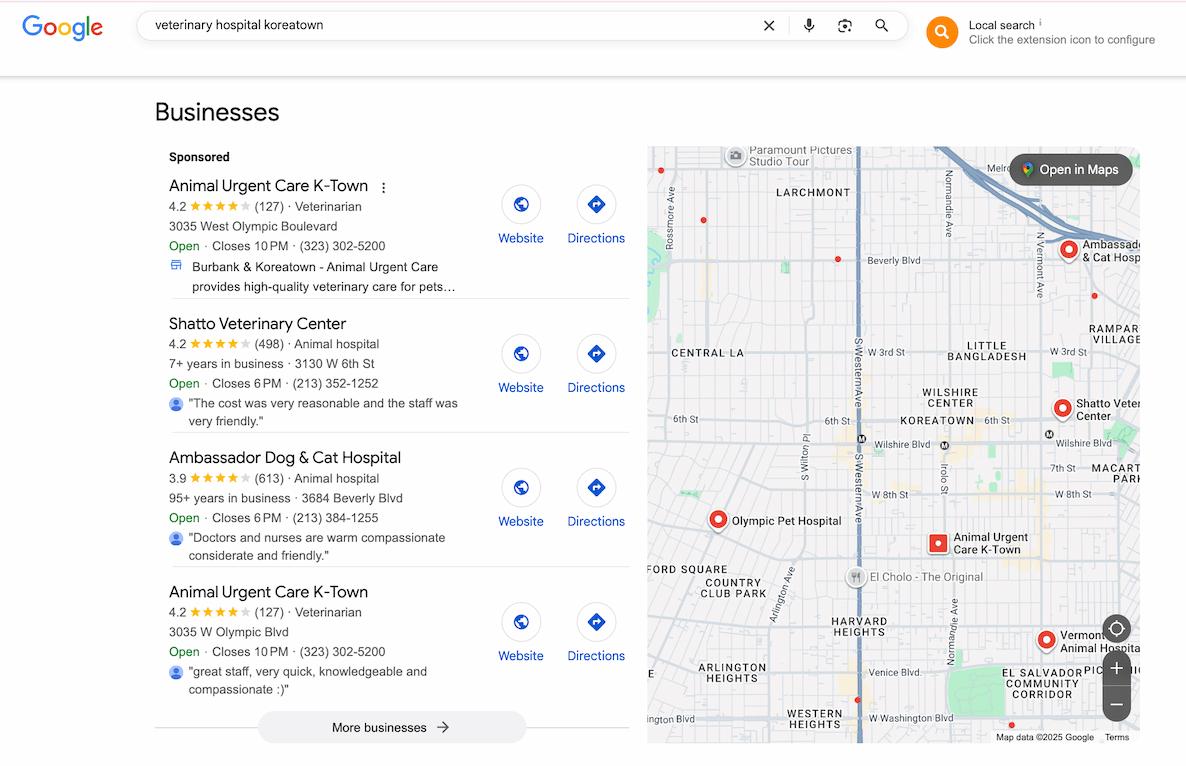Click the Sponsored label
Viewport: 1186px width, 766px height.
(x=199, y=157)
